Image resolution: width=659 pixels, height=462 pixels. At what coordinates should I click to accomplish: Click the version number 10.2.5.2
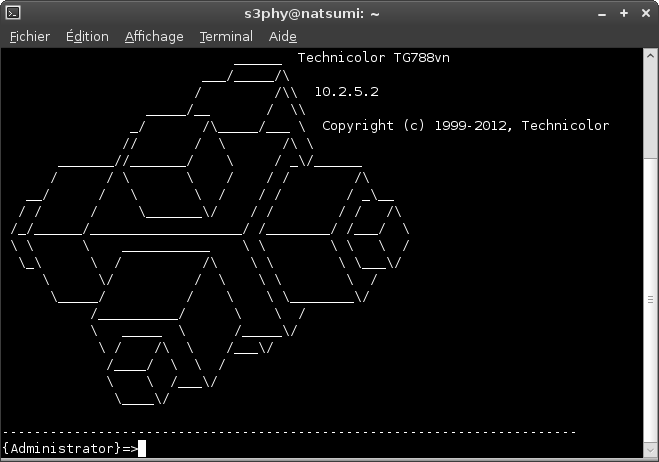[347, 92]
